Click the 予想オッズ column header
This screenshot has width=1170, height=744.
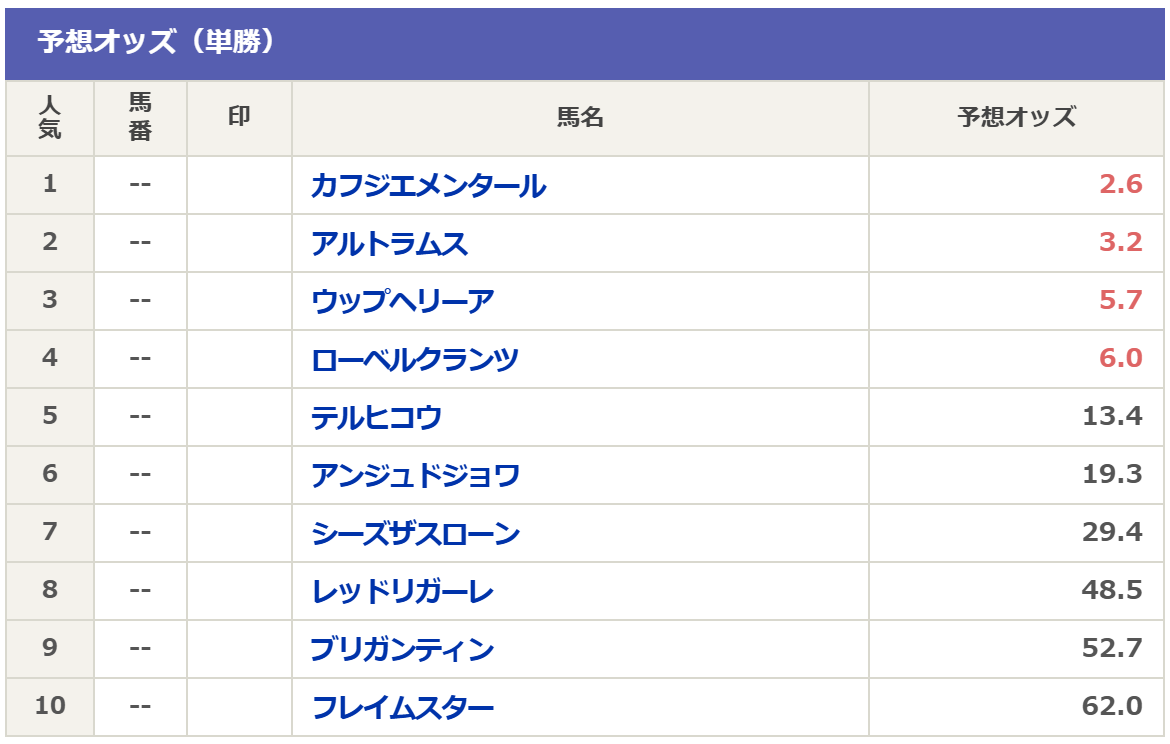coord(1016,118)
